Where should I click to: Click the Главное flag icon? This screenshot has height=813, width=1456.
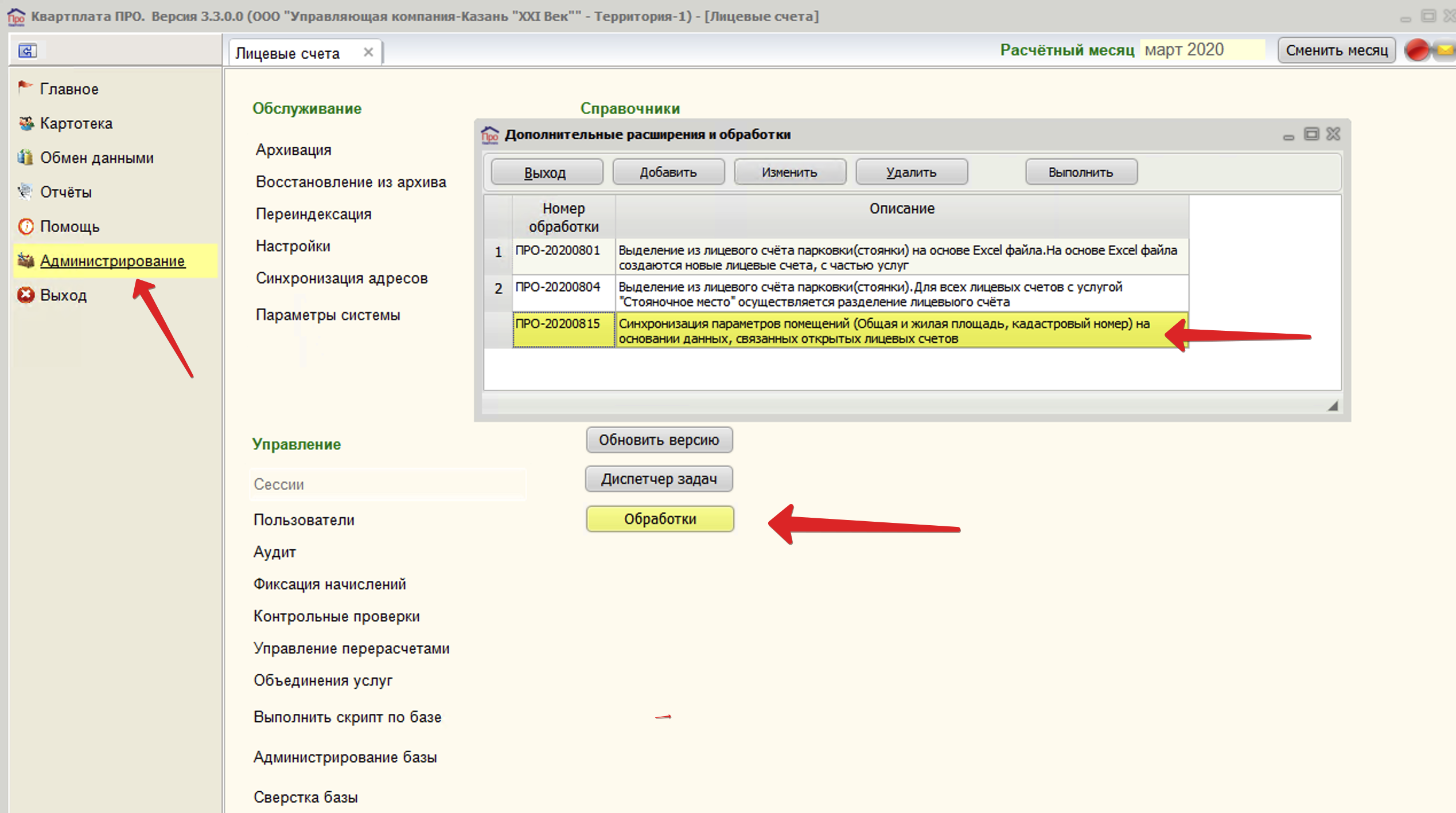click(25, 88)
